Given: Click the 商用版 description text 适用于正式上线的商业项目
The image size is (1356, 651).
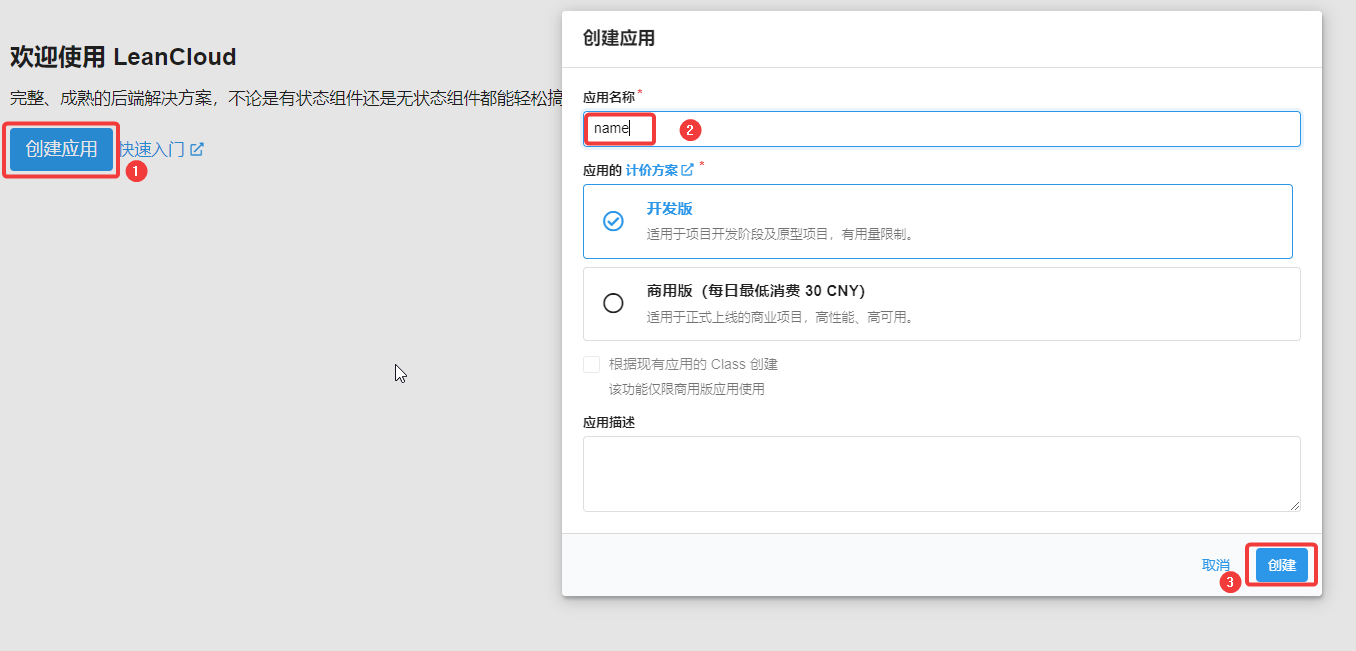Looking at the screenshot, I should [780, 318].
